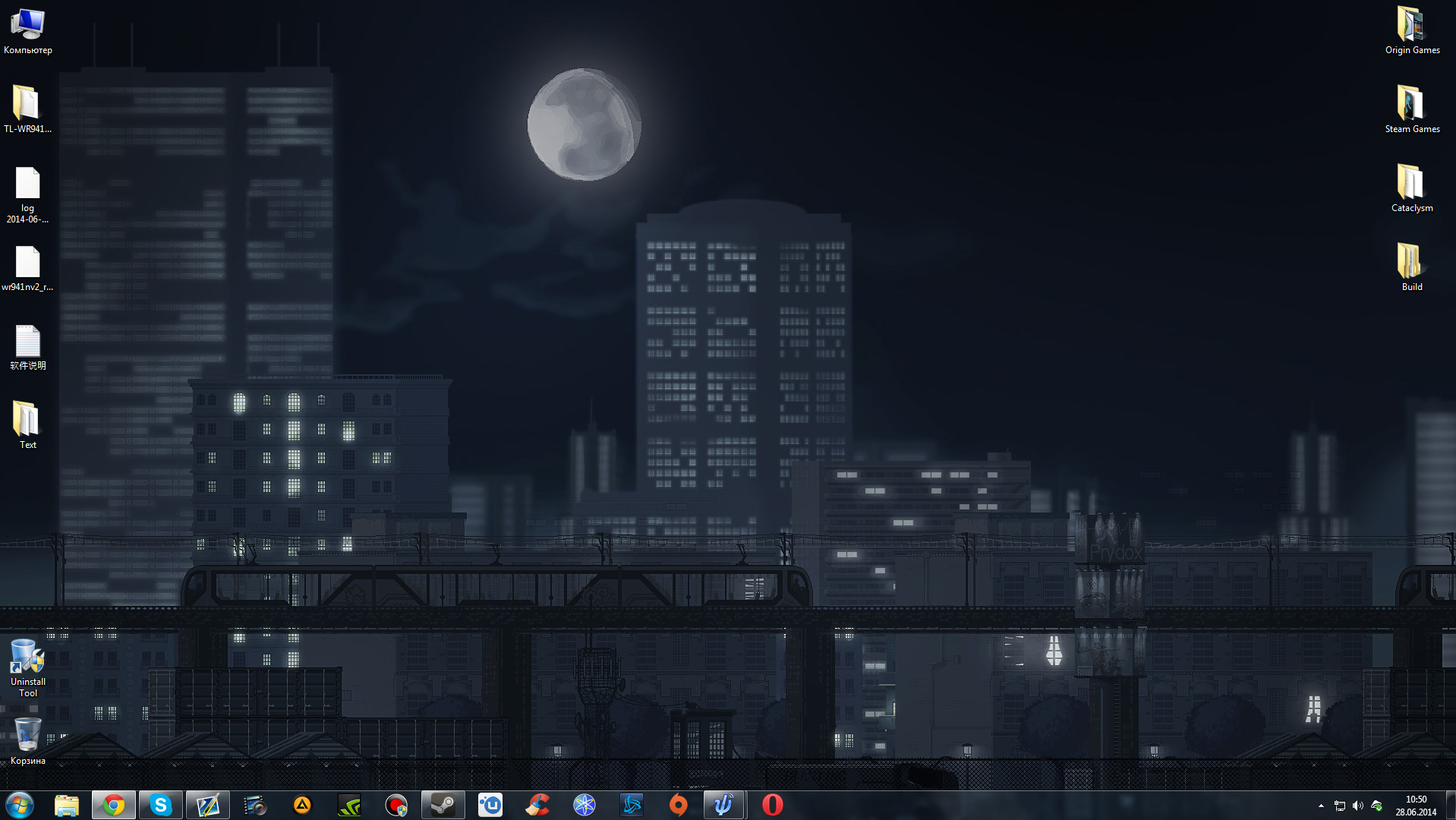Launch AIMP player from the taskbar
The height and width of the screenshot is (820, 1456).
pyautogui.click(x=302, y=805)
